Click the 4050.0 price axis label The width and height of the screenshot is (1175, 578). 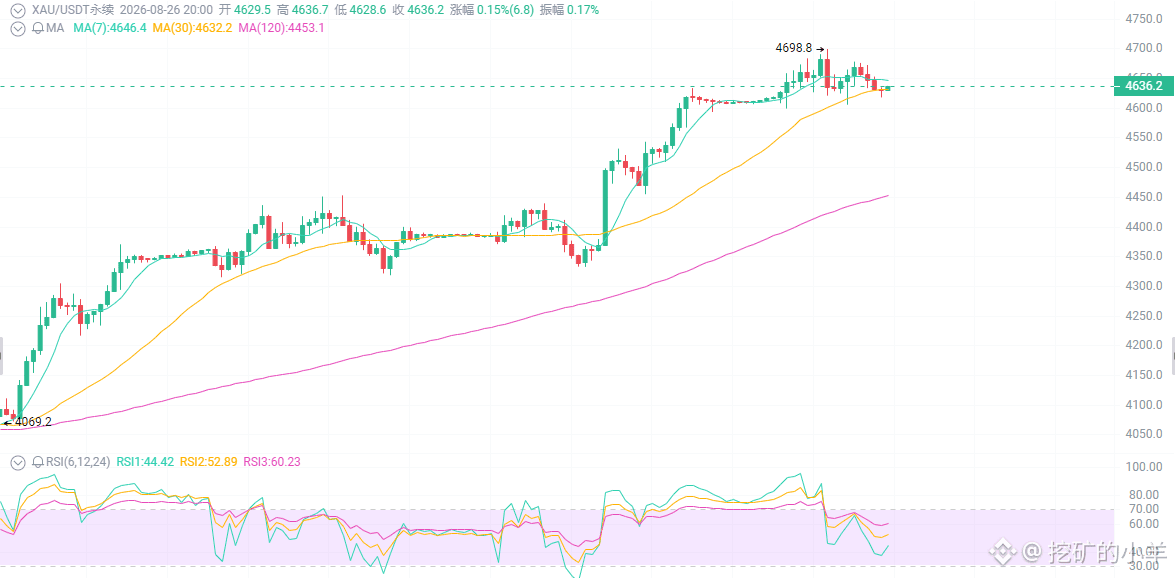[x=1143, y=434]
